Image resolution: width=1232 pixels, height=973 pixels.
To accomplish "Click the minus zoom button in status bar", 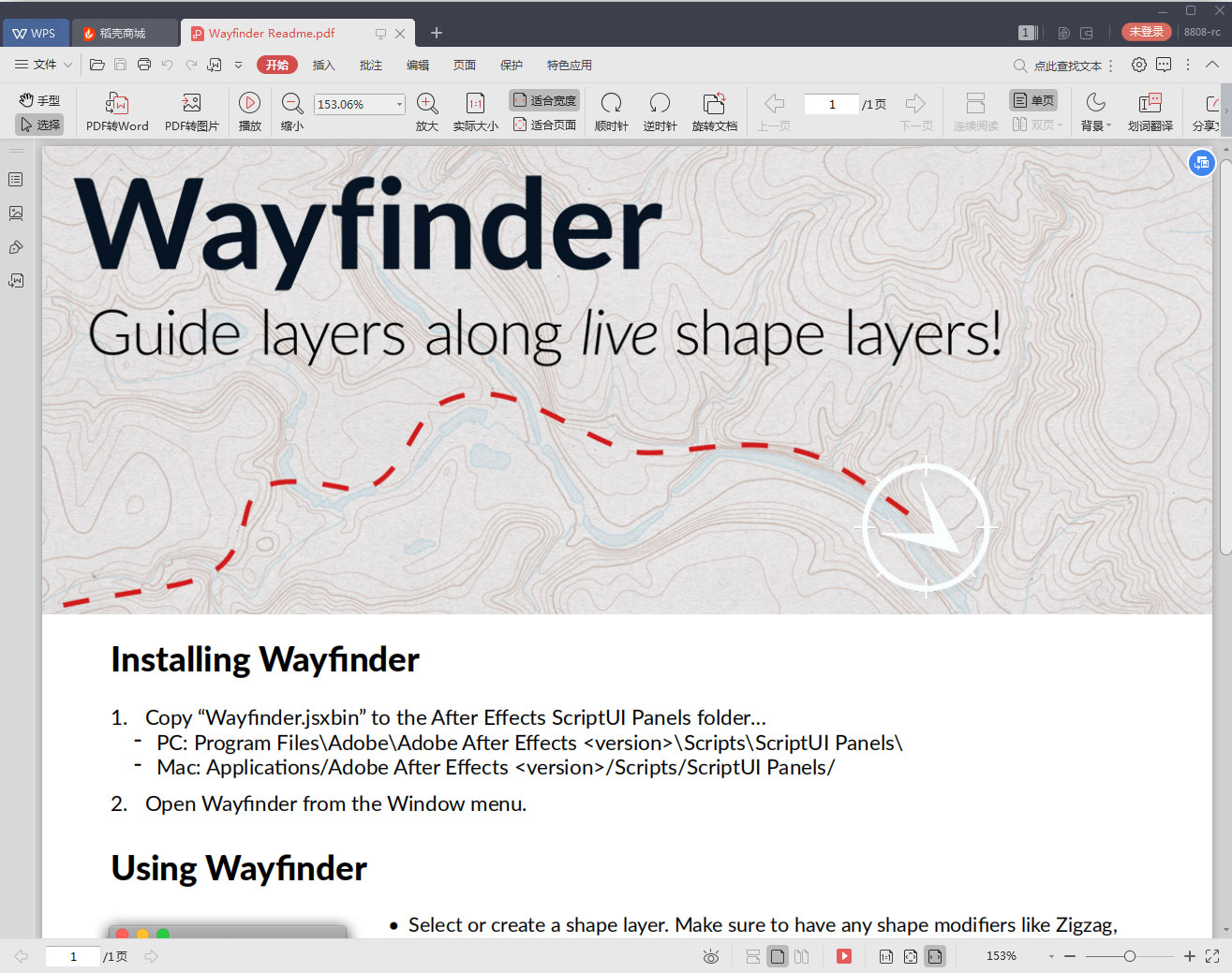I will pyautogui.click(x=1070, y=956).
